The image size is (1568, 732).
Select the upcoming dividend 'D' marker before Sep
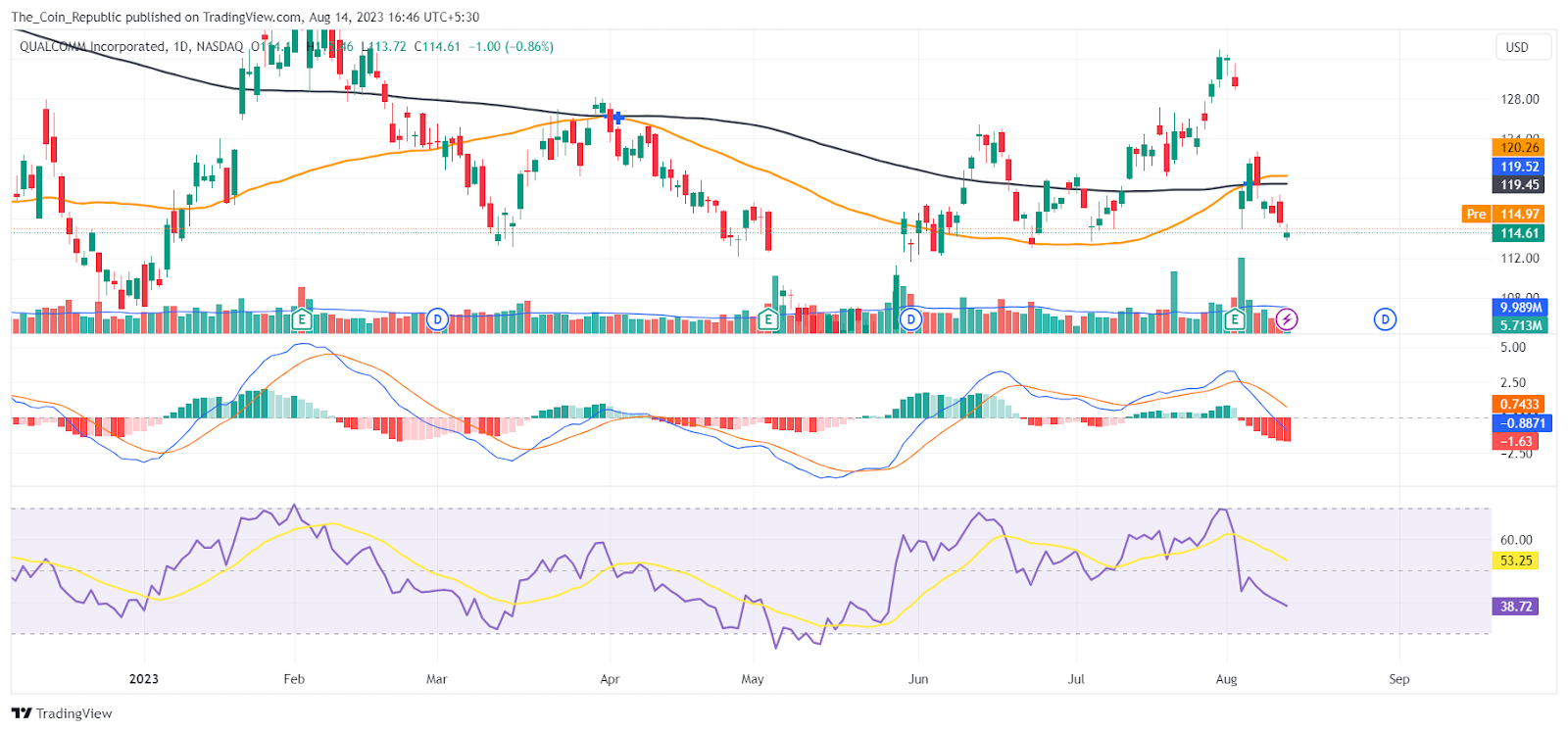tap(1385, 319)
